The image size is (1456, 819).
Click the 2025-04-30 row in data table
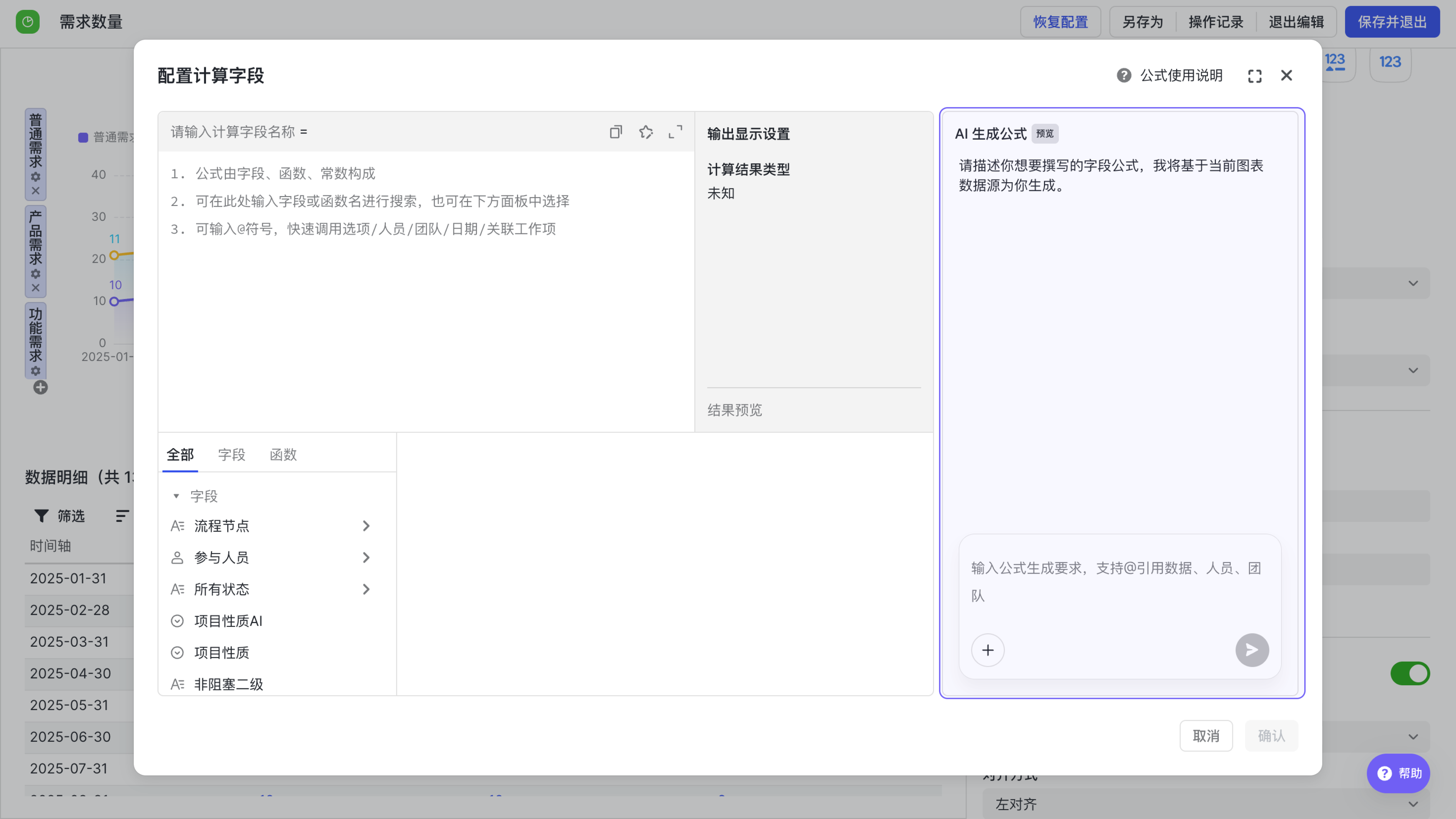coord(79,673)
